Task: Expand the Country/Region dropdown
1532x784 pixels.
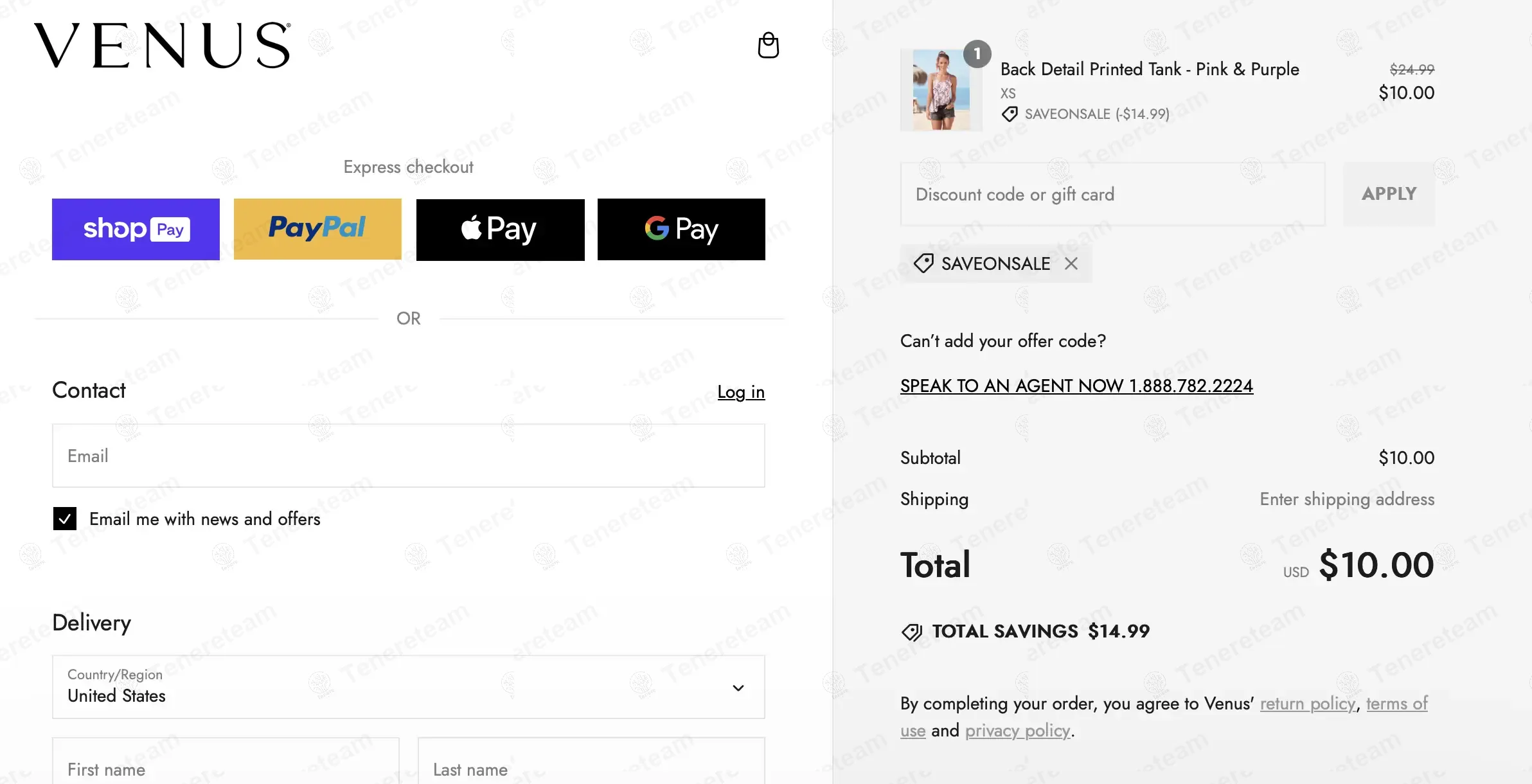Action: [x=408, y=687]
